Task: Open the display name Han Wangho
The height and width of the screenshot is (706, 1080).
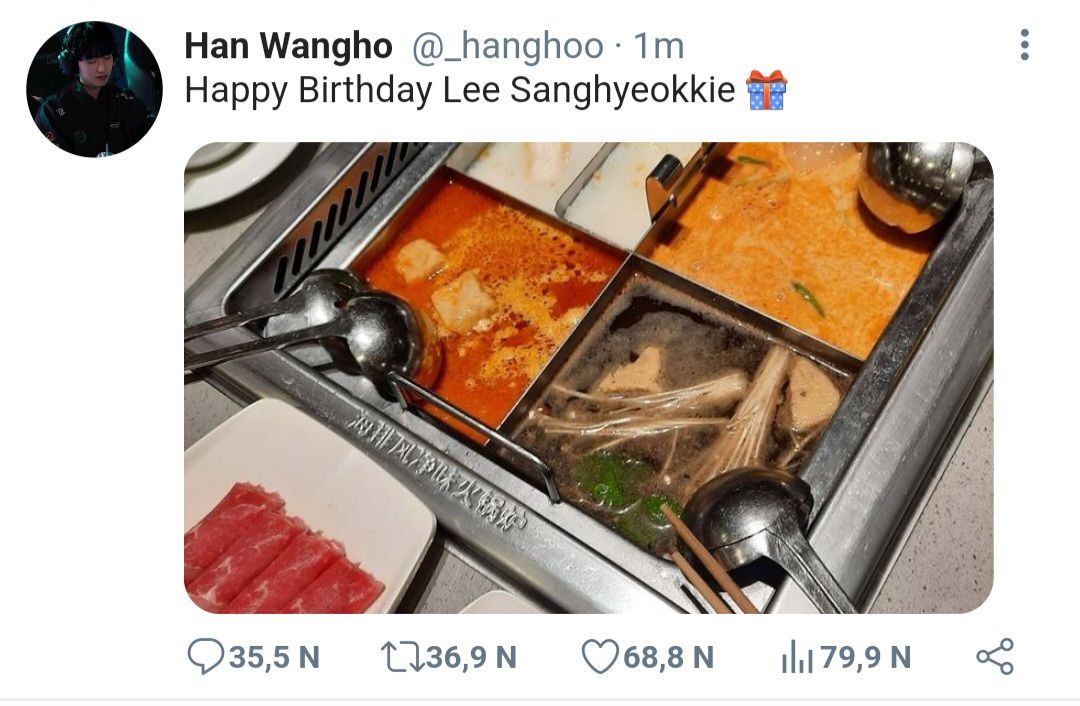Action: tap(289, 46)
